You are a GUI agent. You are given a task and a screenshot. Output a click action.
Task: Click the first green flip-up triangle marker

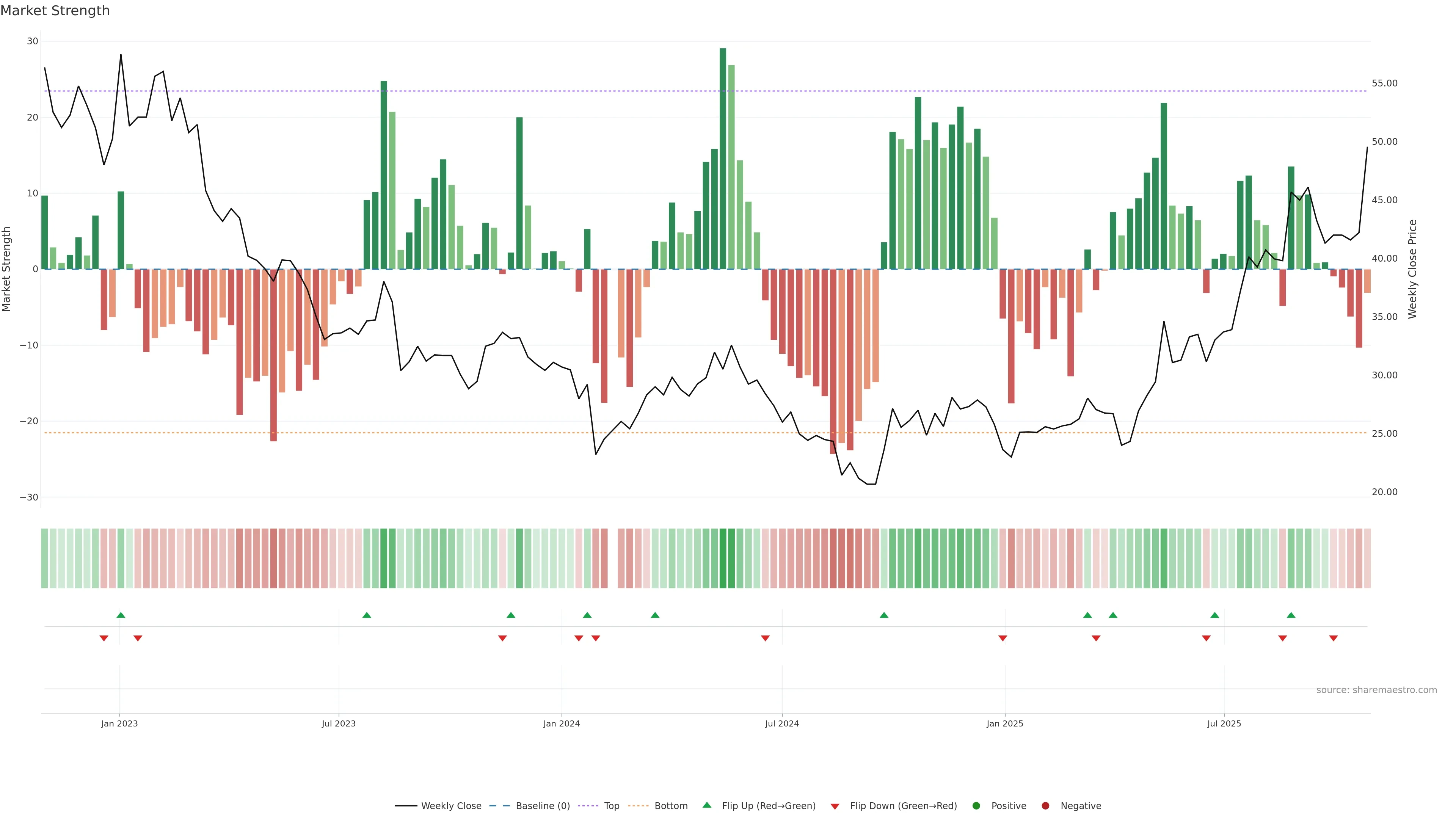[x=121, y=615]
